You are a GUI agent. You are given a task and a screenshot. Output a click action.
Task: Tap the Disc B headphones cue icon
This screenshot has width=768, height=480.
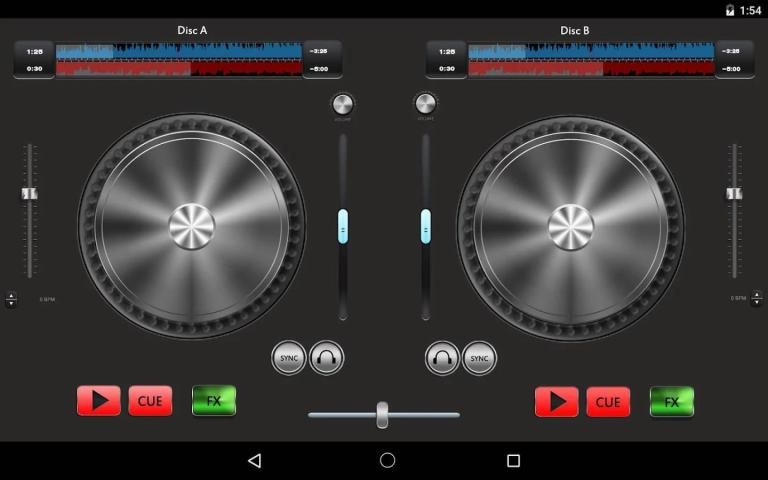tap(442, 357)
